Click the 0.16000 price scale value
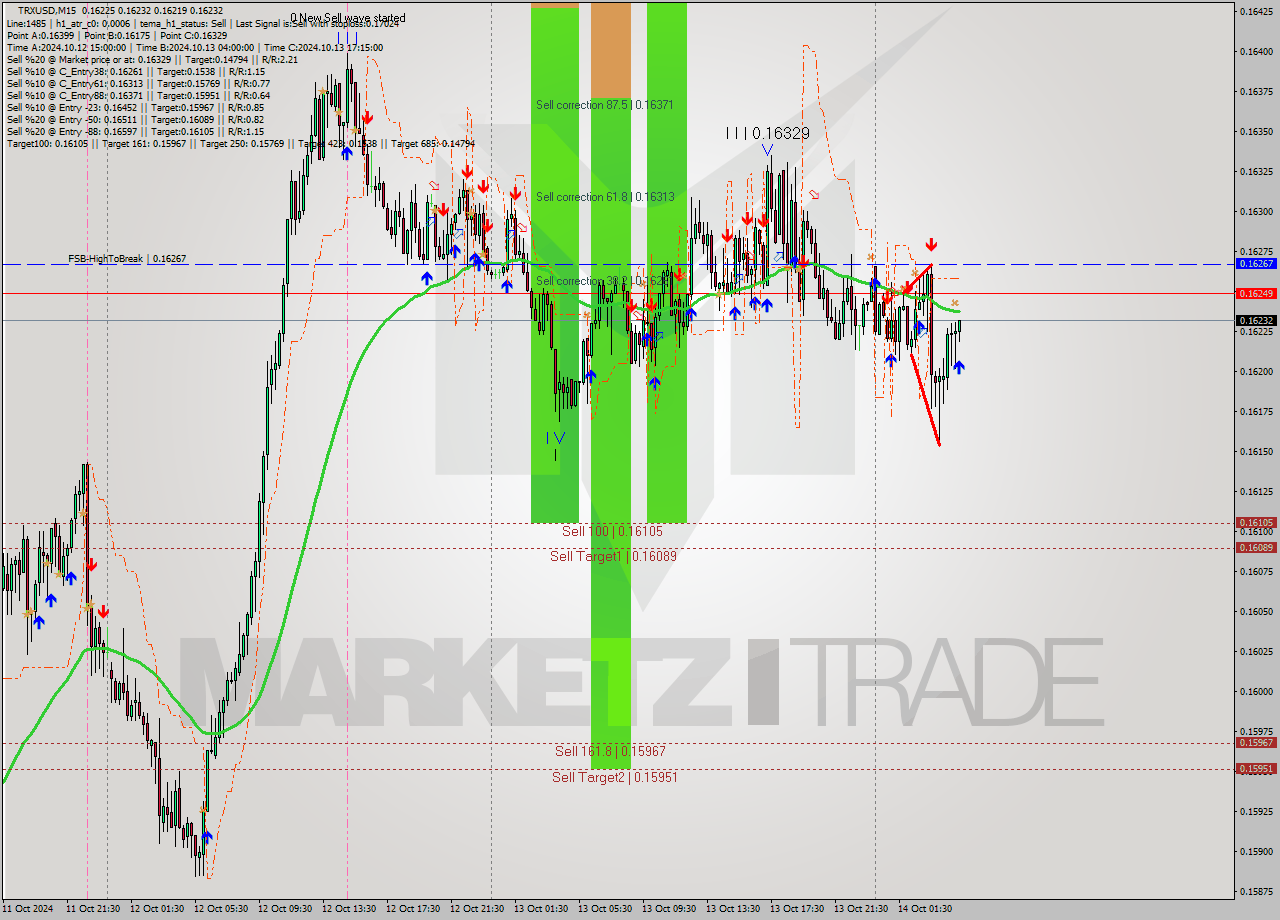 (x=1255, y=691)
